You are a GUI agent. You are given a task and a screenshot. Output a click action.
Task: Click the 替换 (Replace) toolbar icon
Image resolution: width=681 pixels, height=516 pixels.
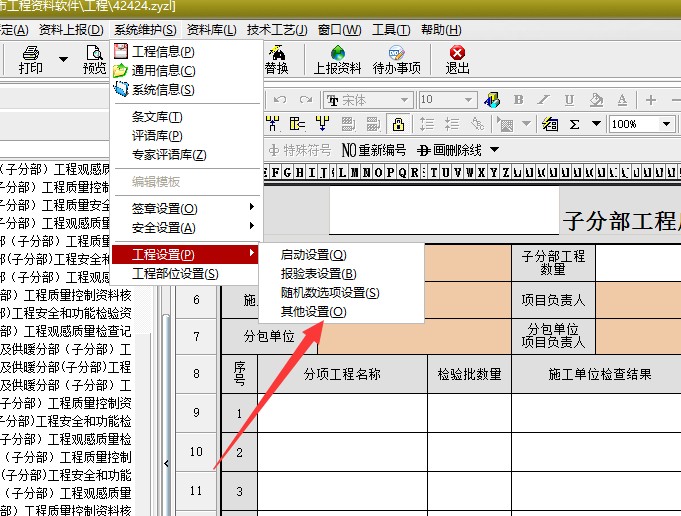pos(276,59)
